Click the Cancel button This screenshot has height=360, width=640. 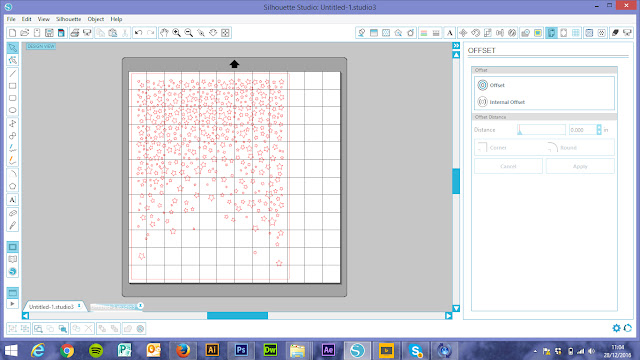[508, 167]
